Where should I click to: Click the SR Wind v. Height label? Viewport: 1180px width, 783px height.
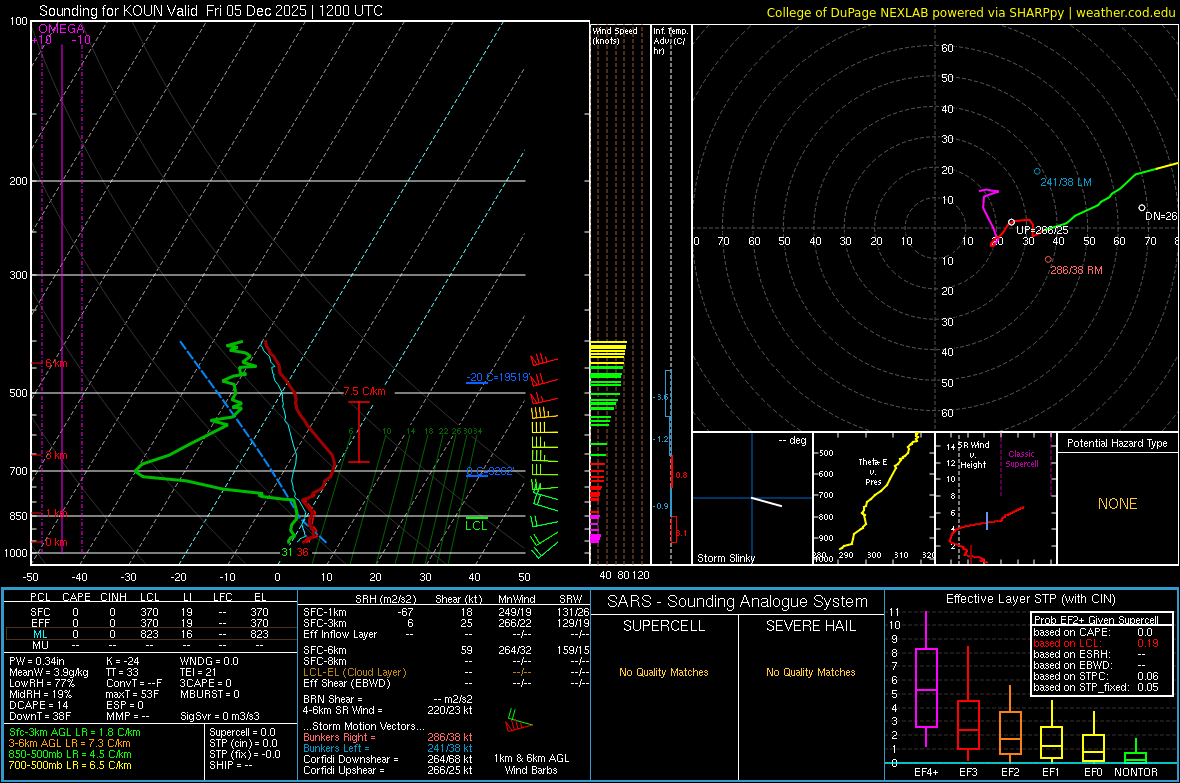tap(973, 455)
